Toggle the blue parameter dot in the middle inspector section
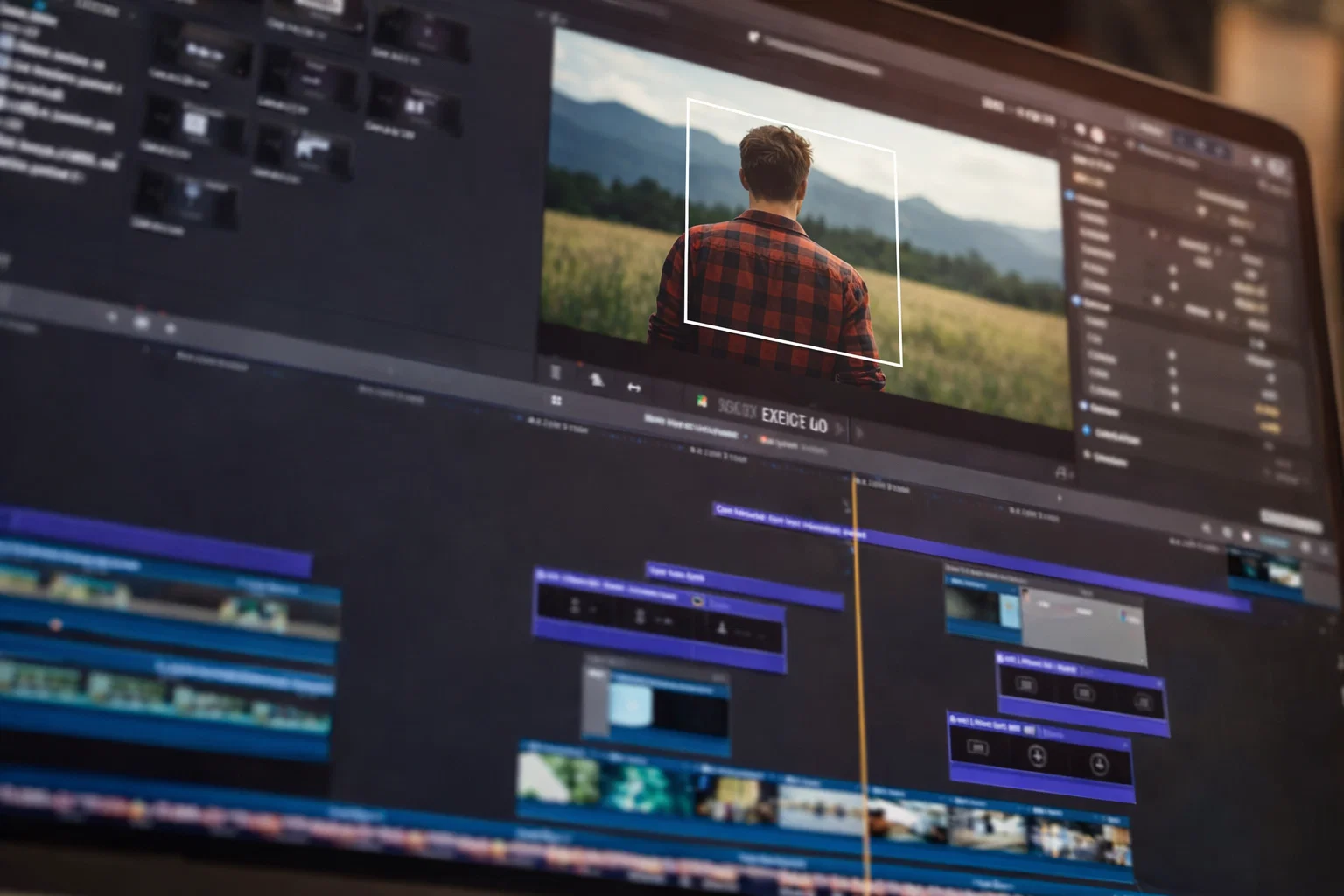Screen dimensions: 1344x896 [1075, 298]
